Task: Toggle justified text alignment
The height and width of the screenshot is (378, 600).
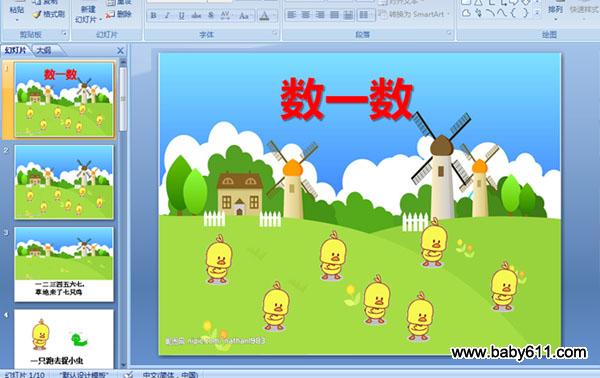Action: click(334, 15)
